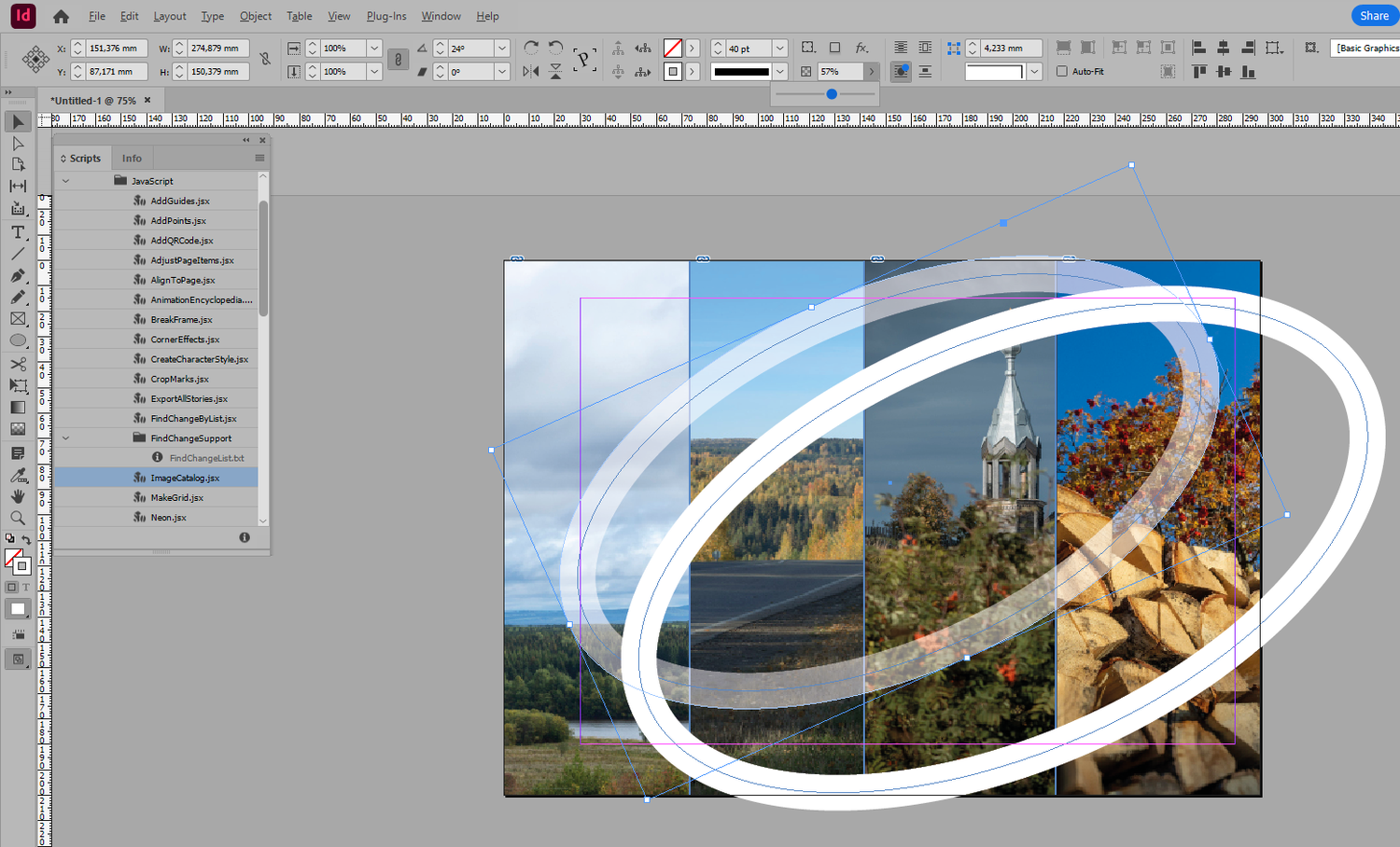Select the Scissors tool
1400x847 pixels.
pyautogui.click(x=18, y=364)
